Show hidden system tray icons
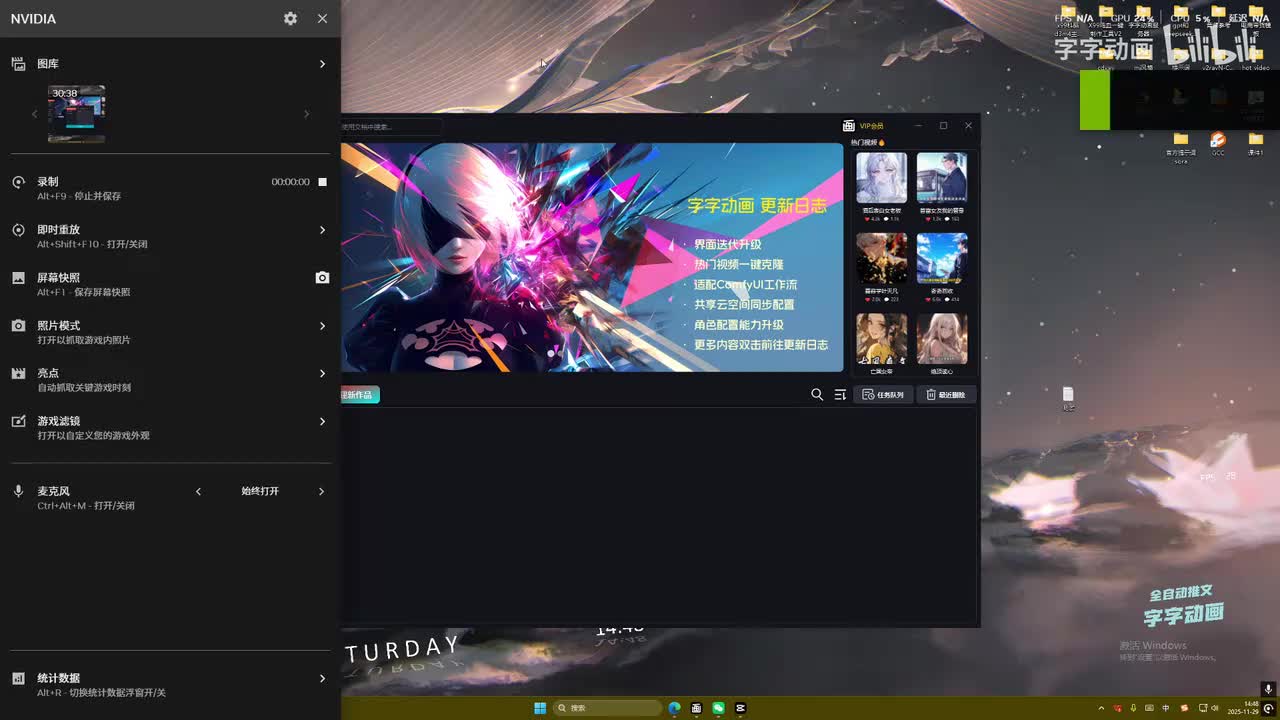This screenshot has height=720, width=1280. (1101, 708)
